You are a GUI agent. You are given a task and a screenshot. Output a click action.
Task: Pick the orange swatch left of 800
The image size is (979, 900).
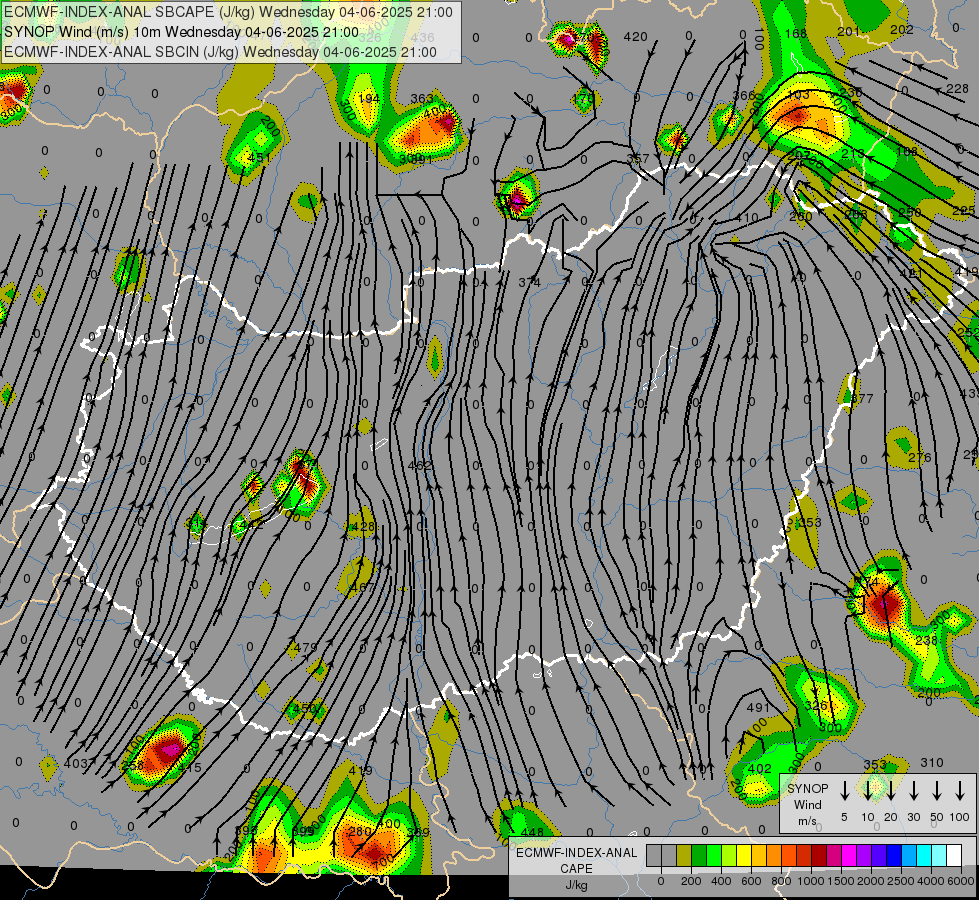[774, 856]
